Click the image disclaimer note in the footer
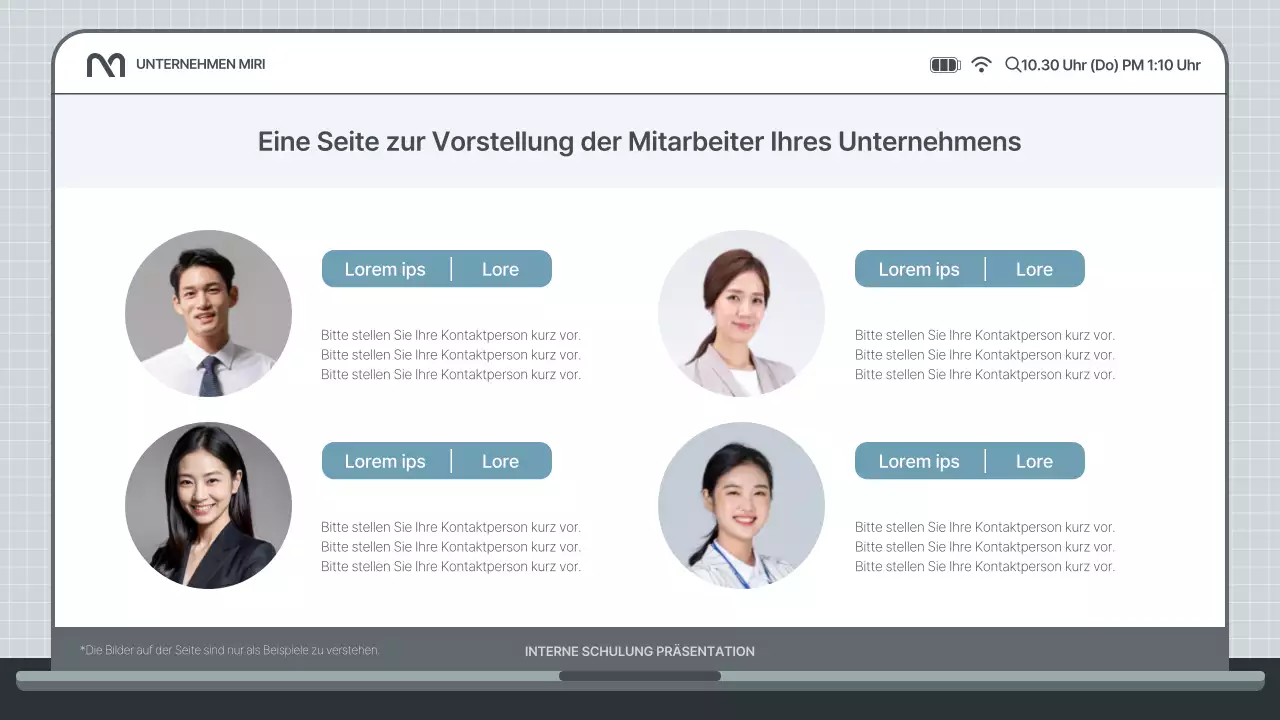The height and width of the screenshot is (720, 1280). coord(229,650)
